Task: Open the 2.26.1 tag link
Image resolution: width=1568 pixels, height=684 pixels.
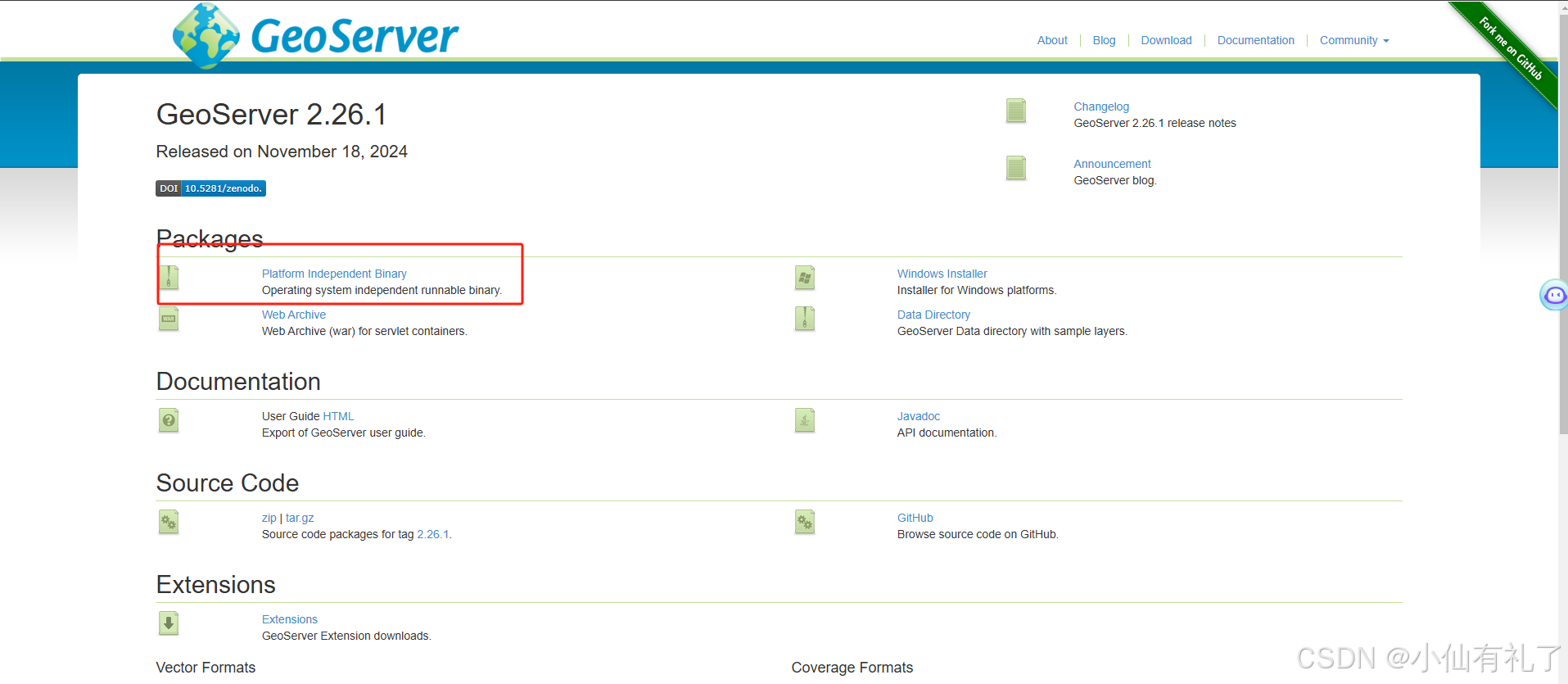Action: click(x=433, y=534)
